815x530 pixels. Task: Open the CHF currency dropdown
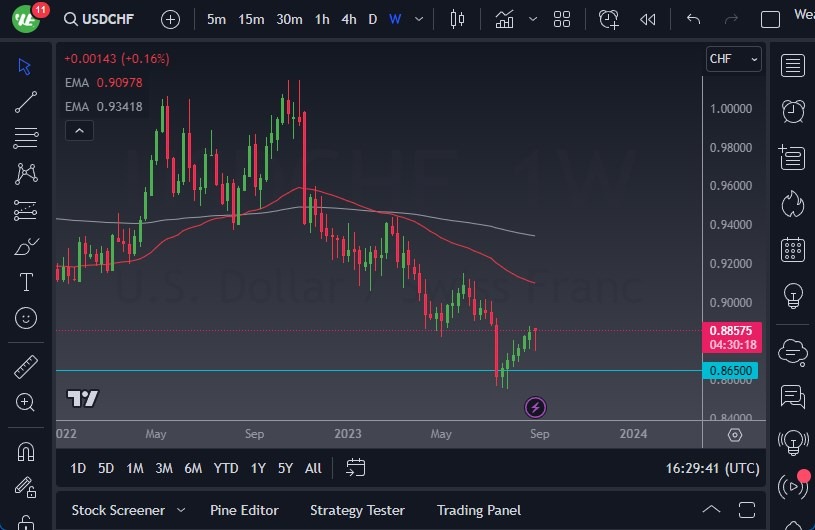(734, 59)
